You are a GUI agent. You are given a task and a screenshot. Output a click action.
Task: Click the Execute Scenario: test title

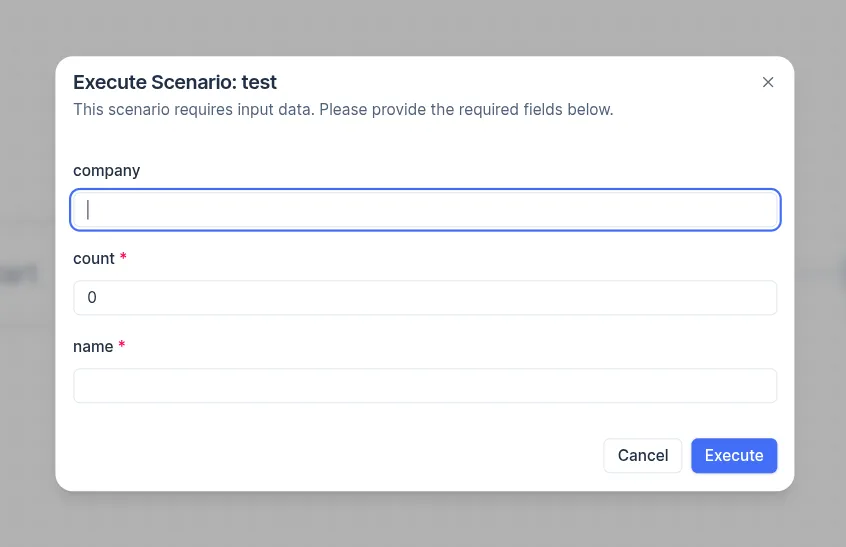(x=175, y=82)
